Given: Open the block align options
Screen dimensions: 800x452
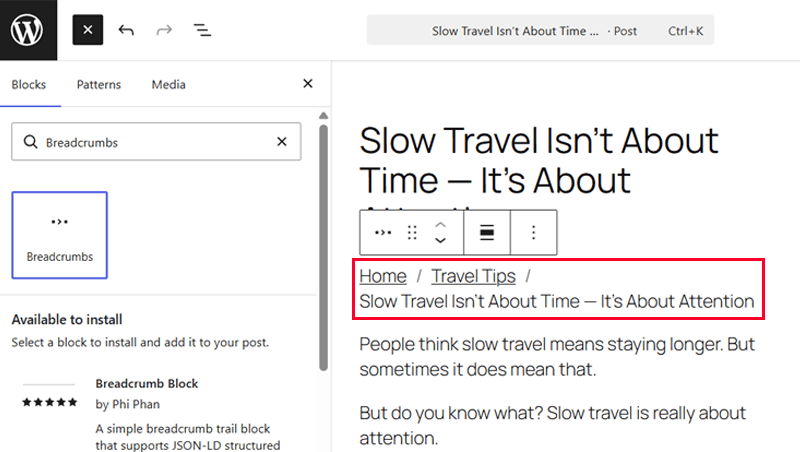Looking at the screenshot, I should [x=487, y=233].
